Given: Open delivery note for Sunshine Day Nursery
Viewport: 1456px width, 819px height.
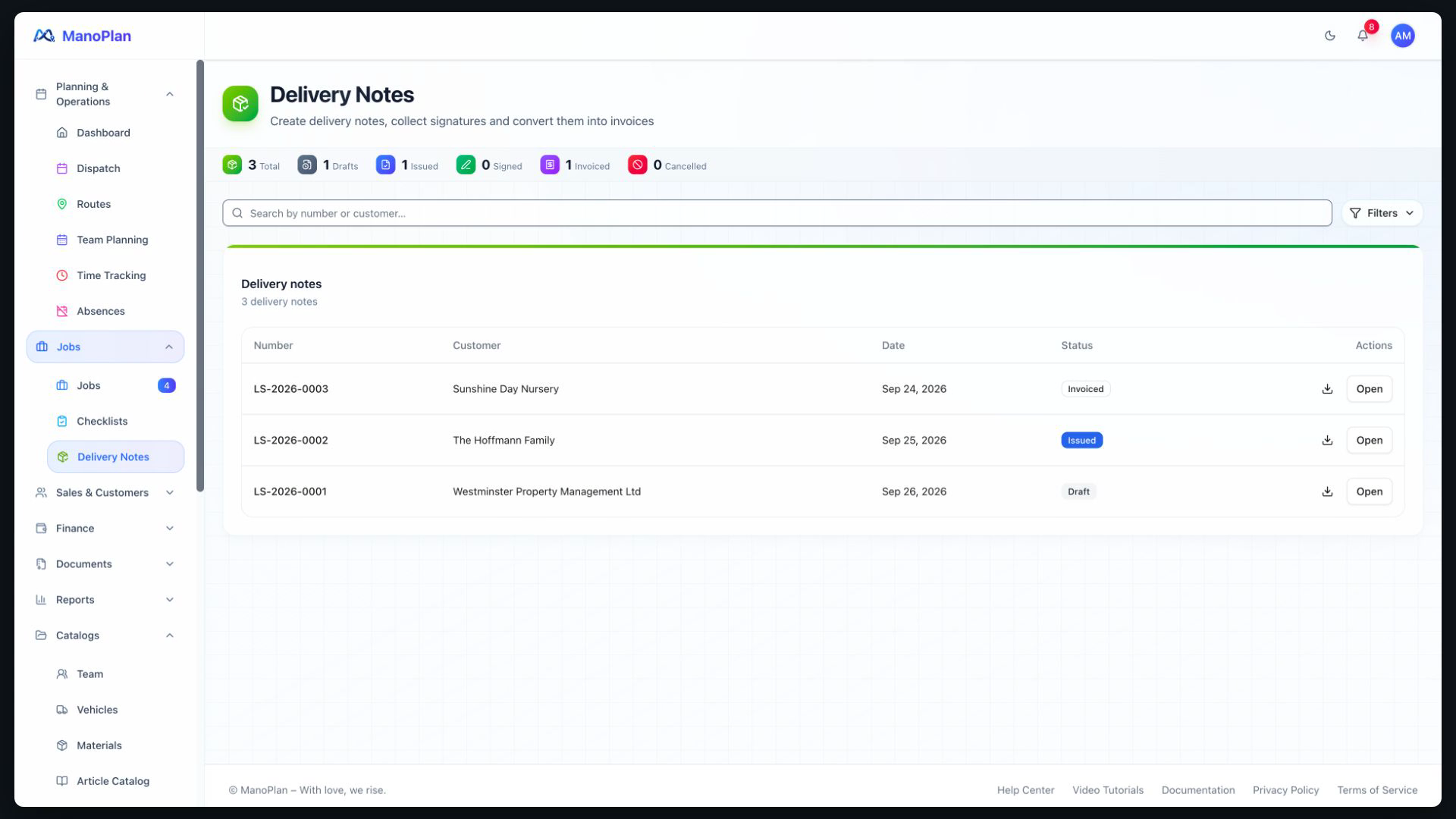Looking at the screenshot, I should [x=1369, y=389].
